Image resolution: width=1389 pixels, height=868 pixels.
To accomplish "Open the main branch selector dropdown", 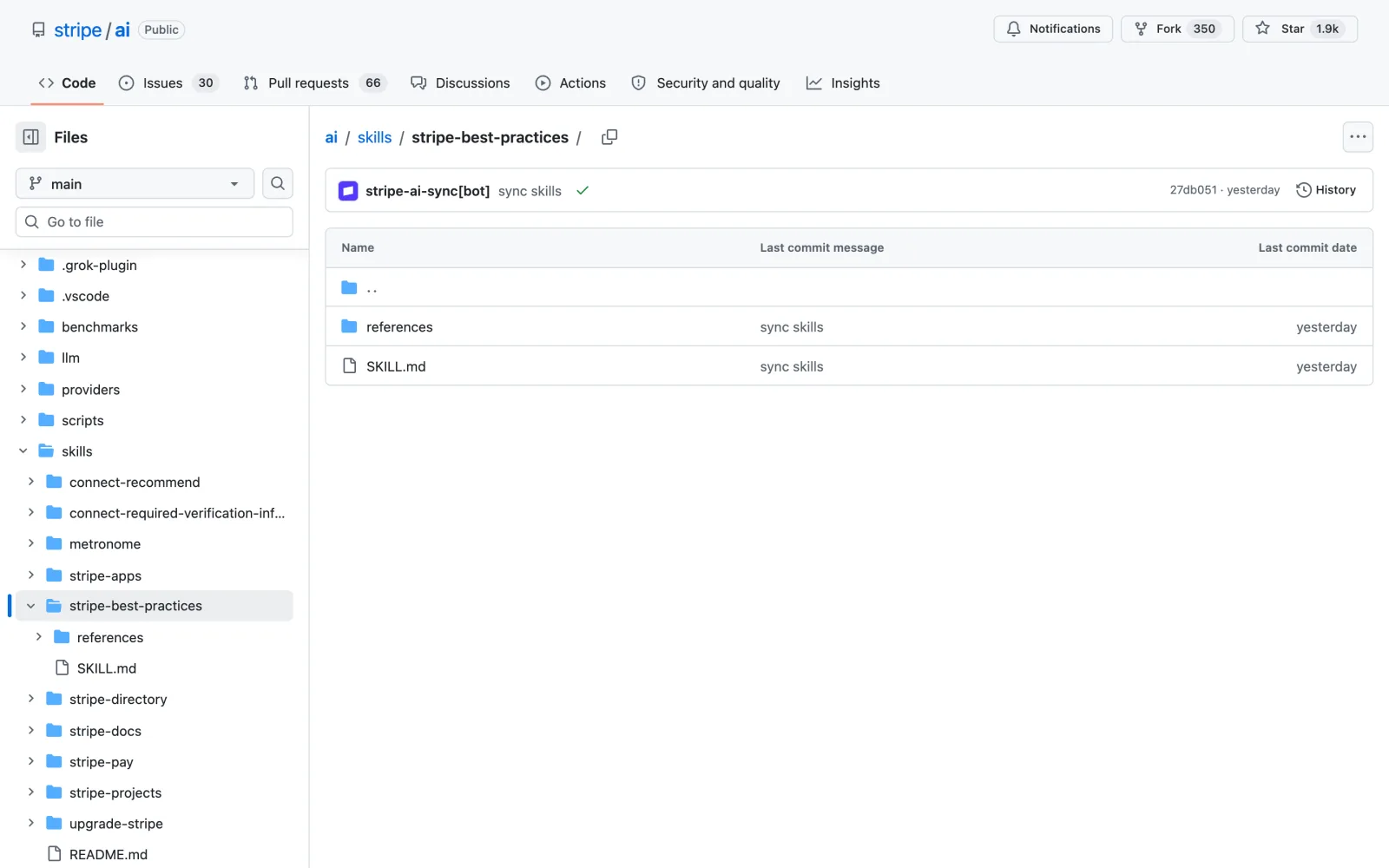I will click(135, 183).
